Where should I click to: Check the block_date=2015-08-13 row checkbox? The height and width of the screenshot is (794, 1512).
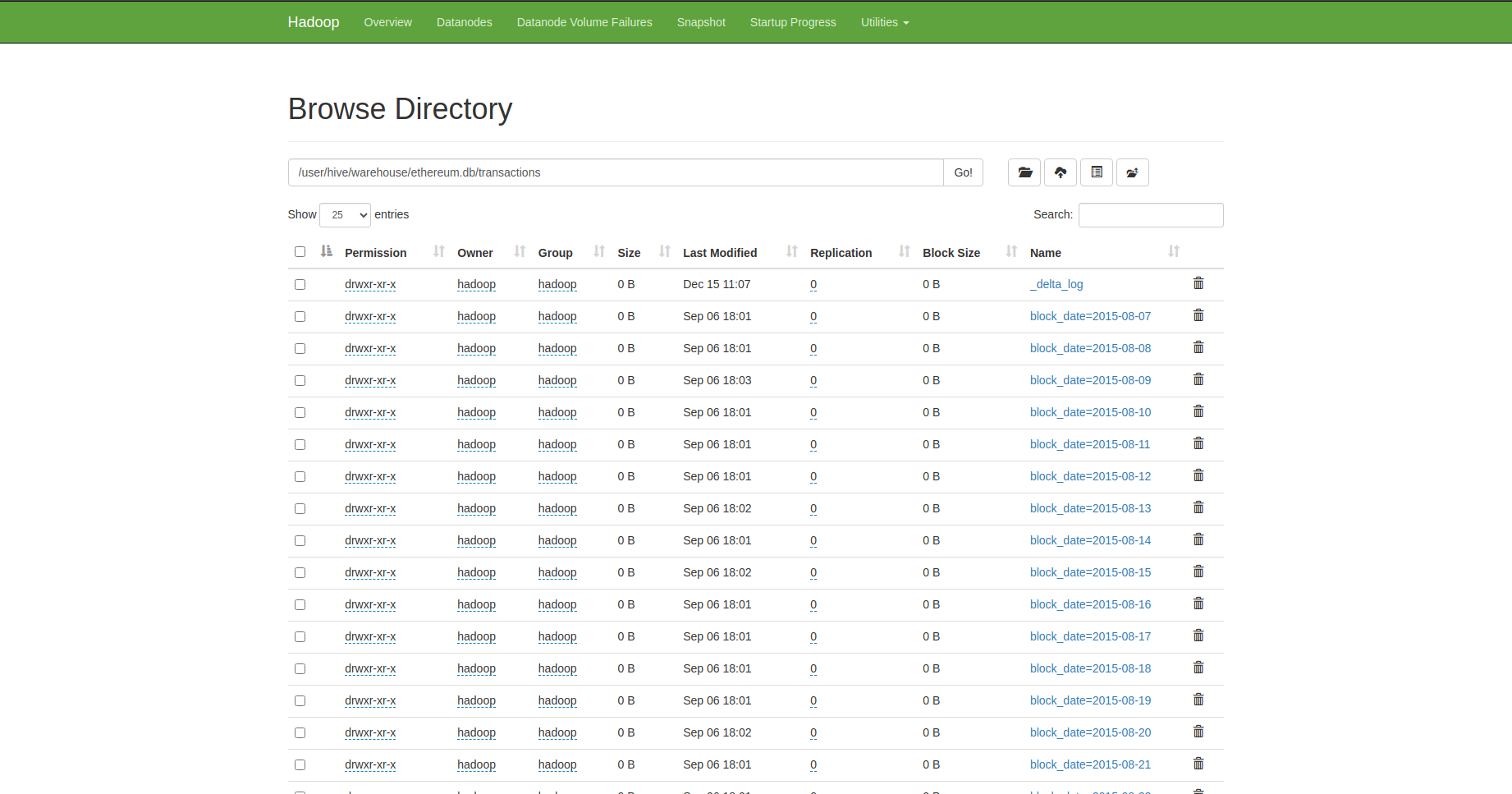(300, 508)
